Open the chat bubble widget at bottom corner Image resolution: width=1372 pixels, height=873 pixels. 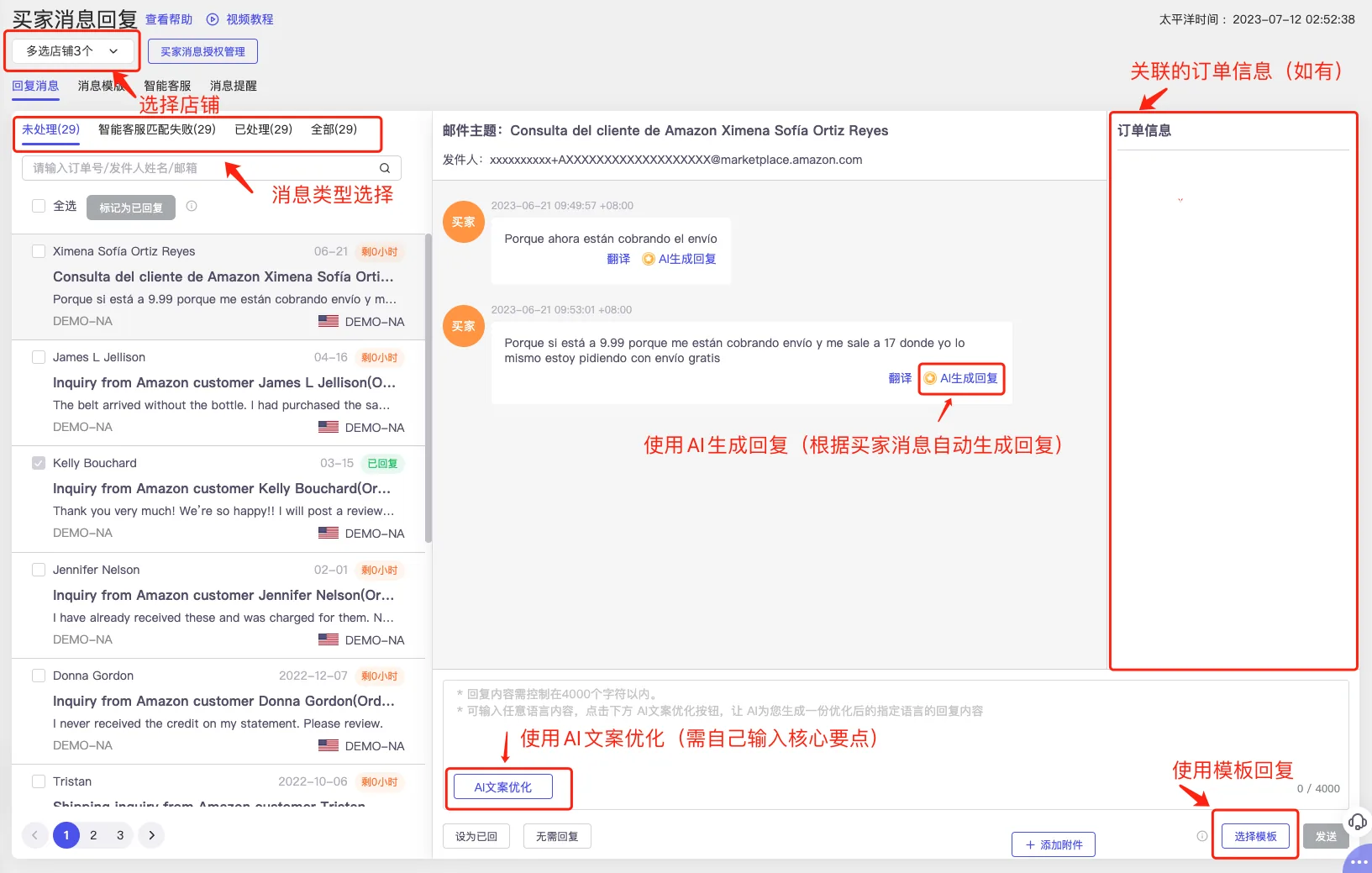pos(1359,860)
